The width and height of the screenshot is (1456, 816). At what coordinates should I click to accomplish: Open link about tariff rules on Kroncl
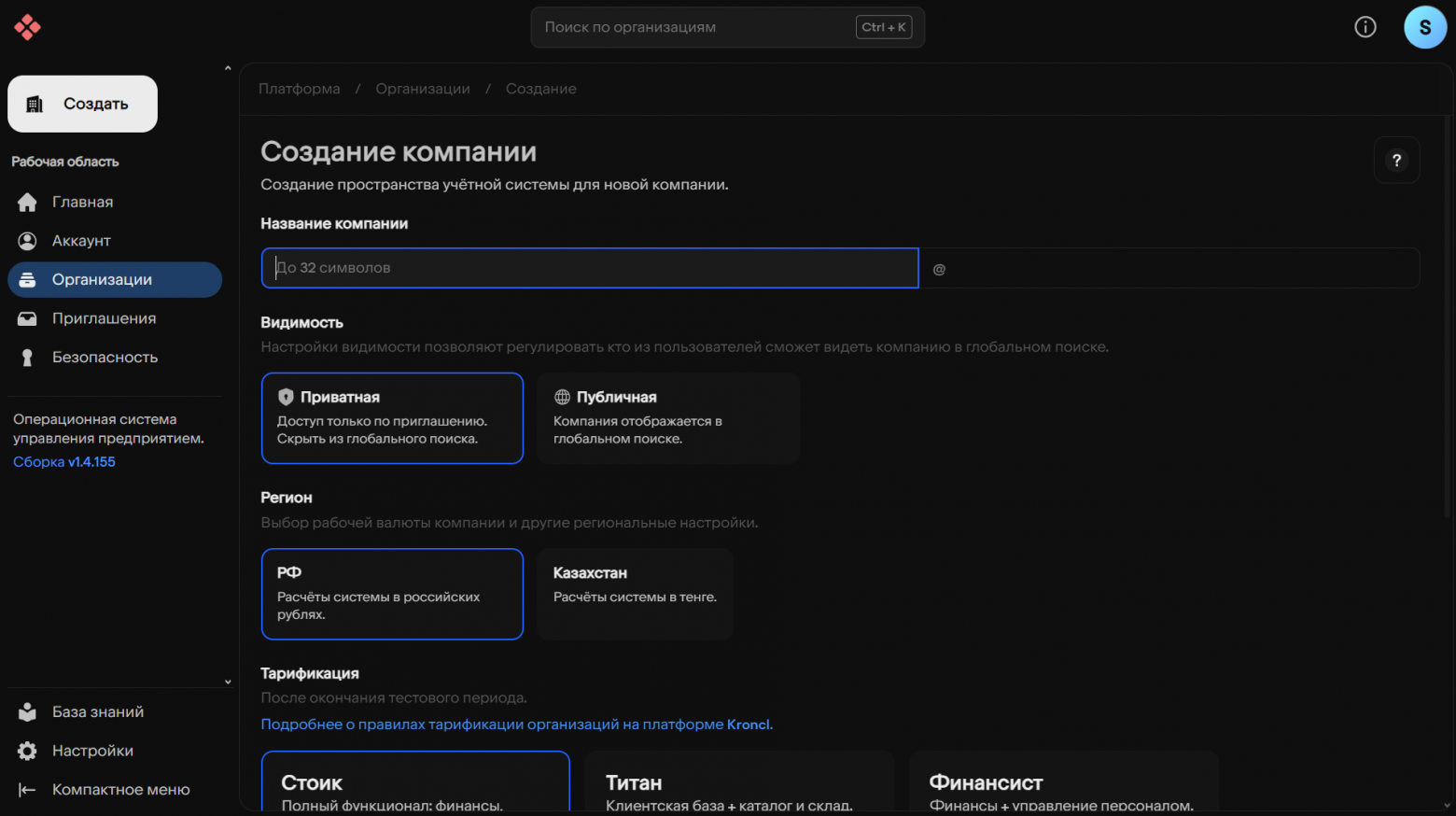[516, 725]
